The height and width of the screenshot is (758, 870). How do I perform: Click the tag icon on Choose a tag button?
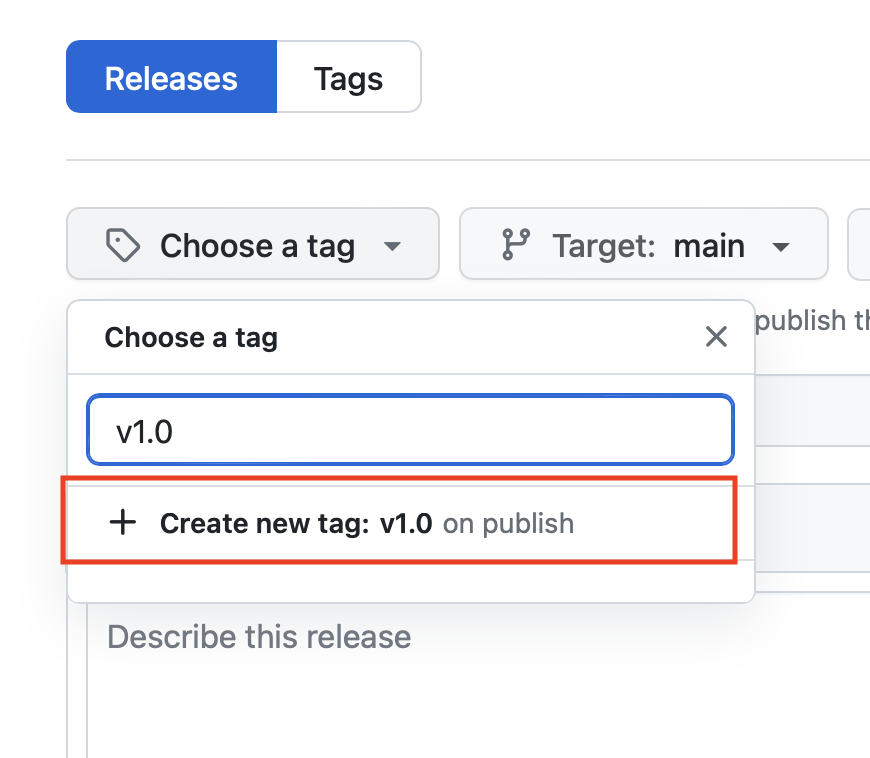click(x=122, y=245)
